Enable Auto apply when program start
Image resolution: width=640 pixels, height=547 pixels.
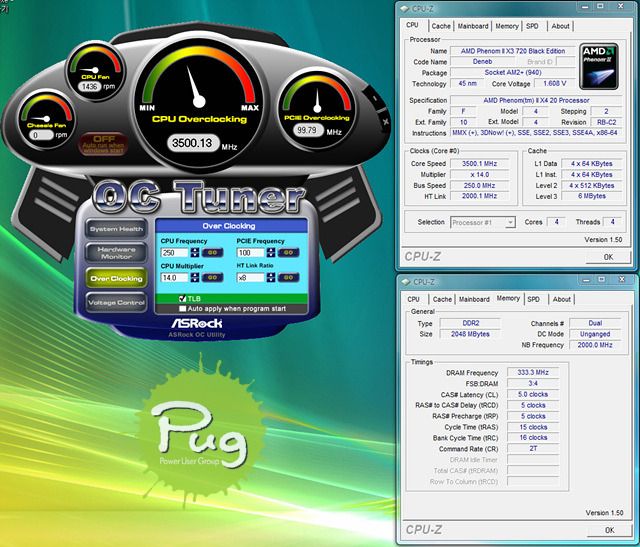coord(182,309)
